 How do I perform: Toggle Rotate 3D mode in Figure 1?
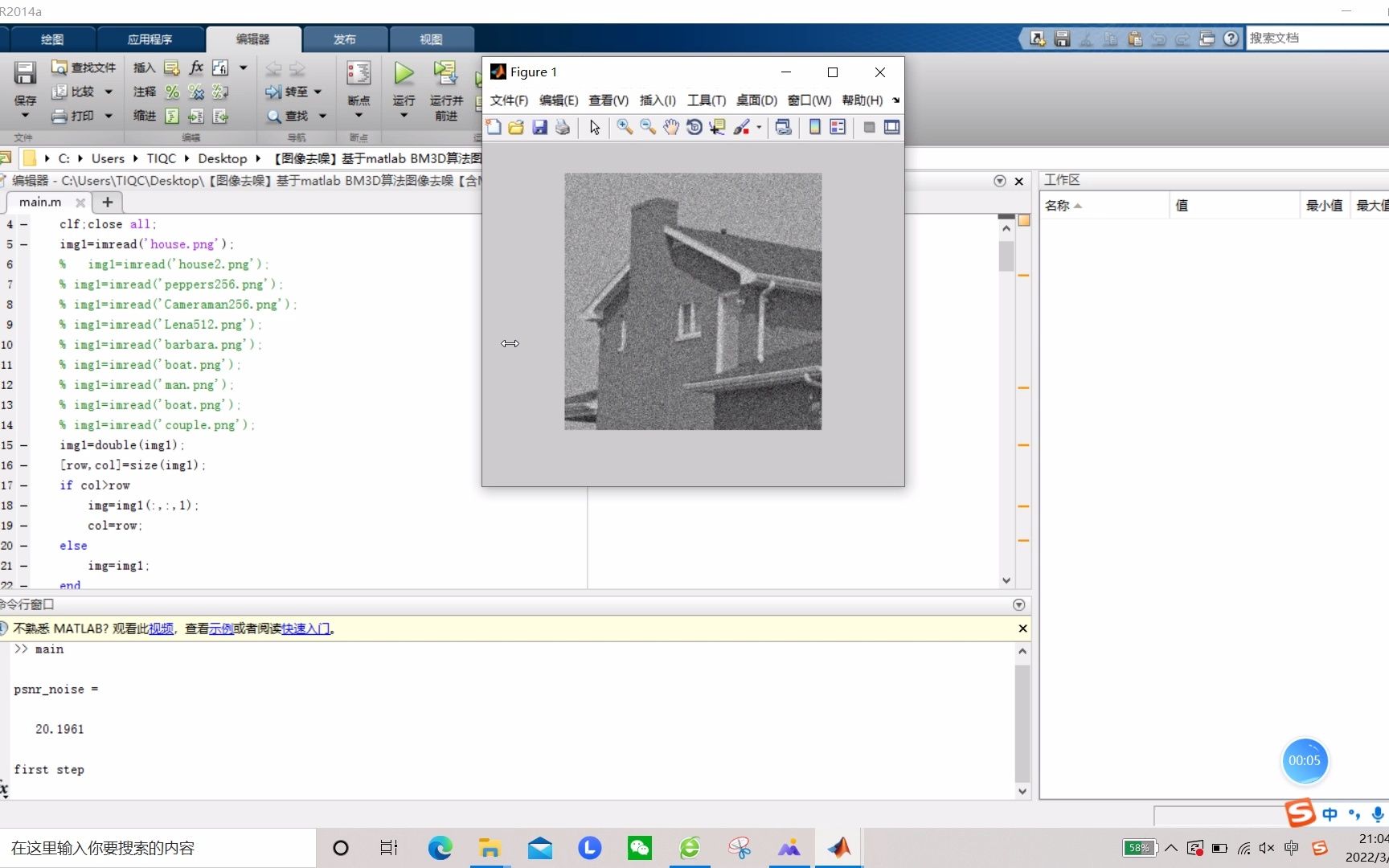point(694,127)
